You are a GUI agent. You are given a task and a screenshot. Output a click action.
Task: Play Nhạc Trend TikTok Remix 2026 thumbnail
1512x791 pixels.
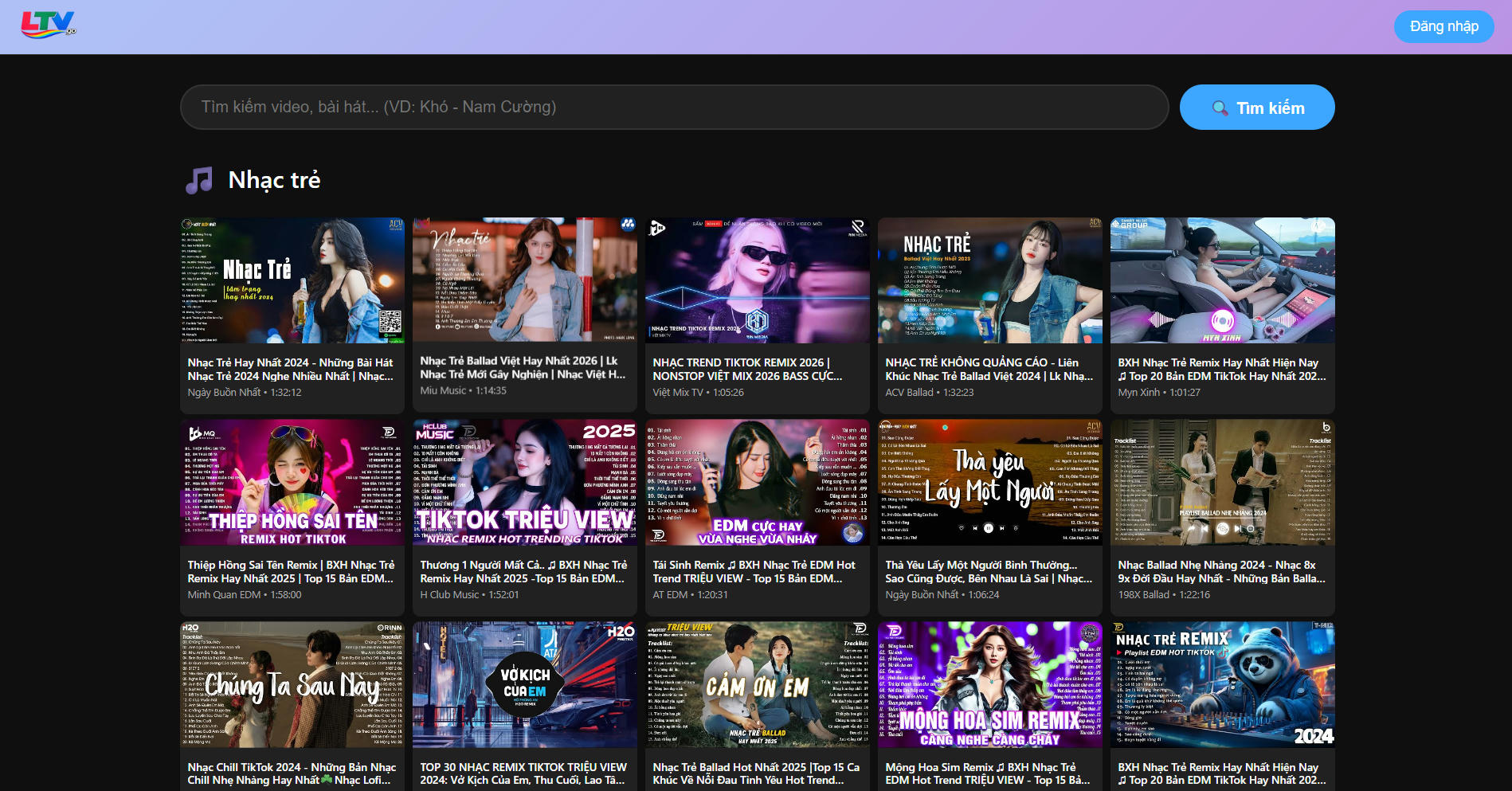pyautogui.click(x=757, y=280)
